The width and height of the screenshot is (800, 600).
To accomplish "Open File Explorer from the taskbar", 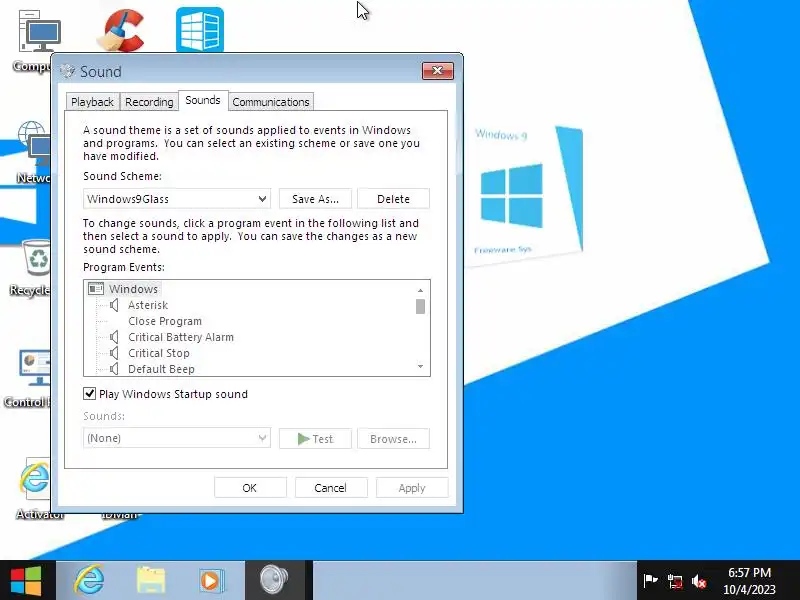I will tap(151, 580).
